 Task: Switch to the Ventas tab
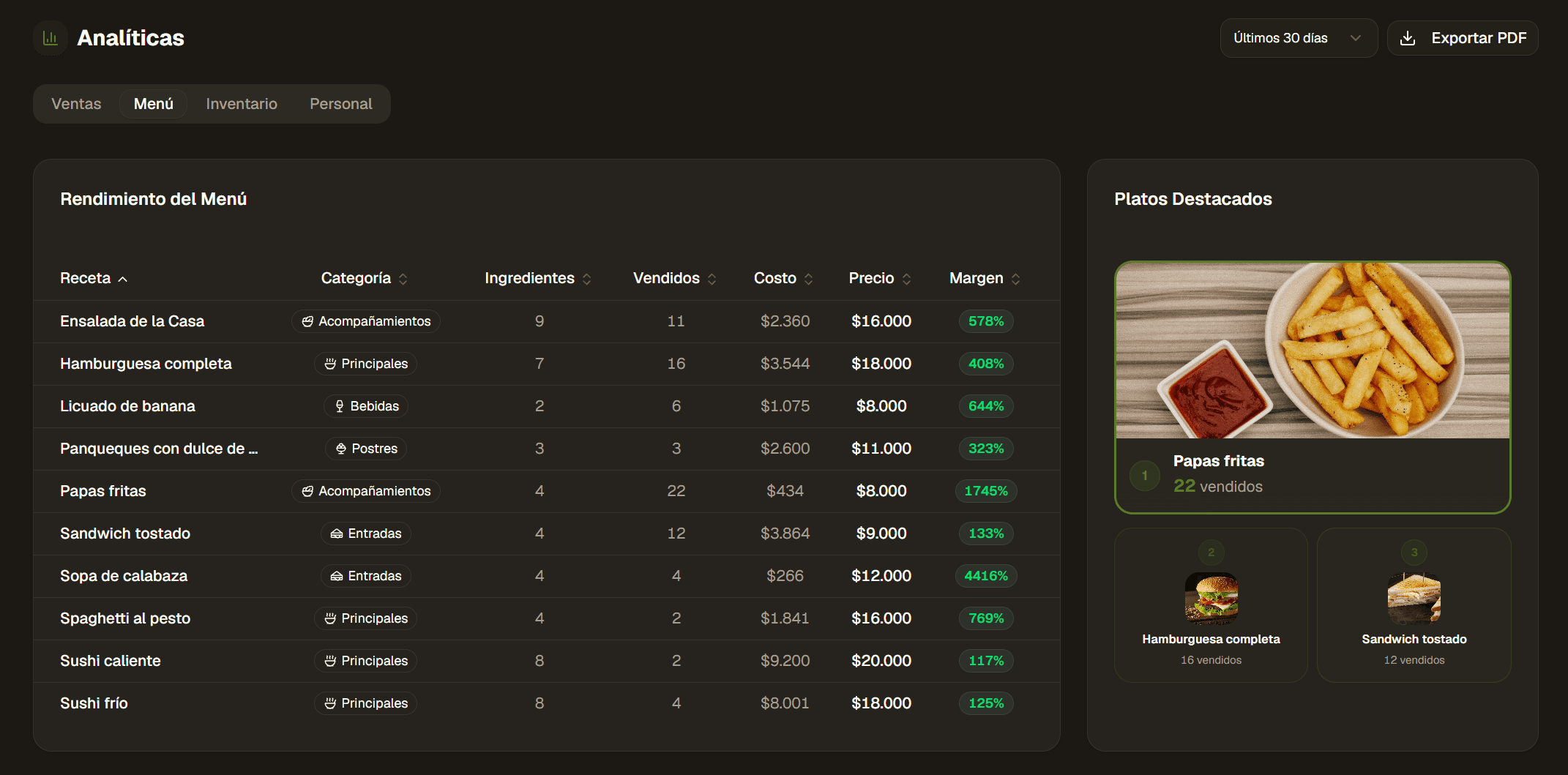point(76,104)
